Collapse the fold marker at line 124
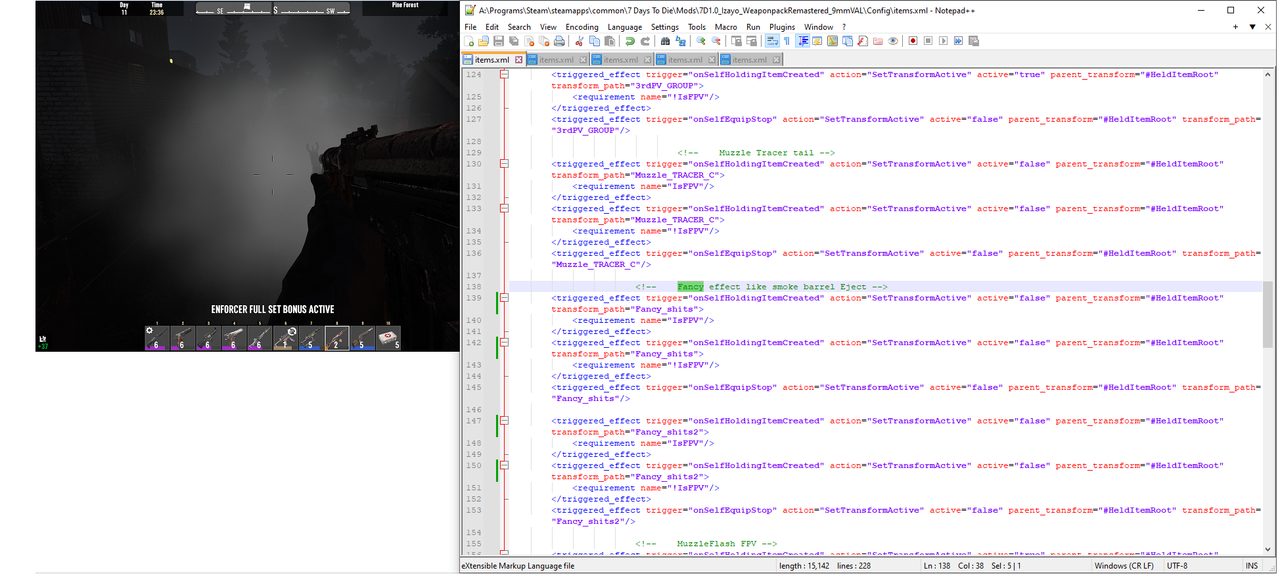Screen dimensions: 1280x576 coord(504,75)
